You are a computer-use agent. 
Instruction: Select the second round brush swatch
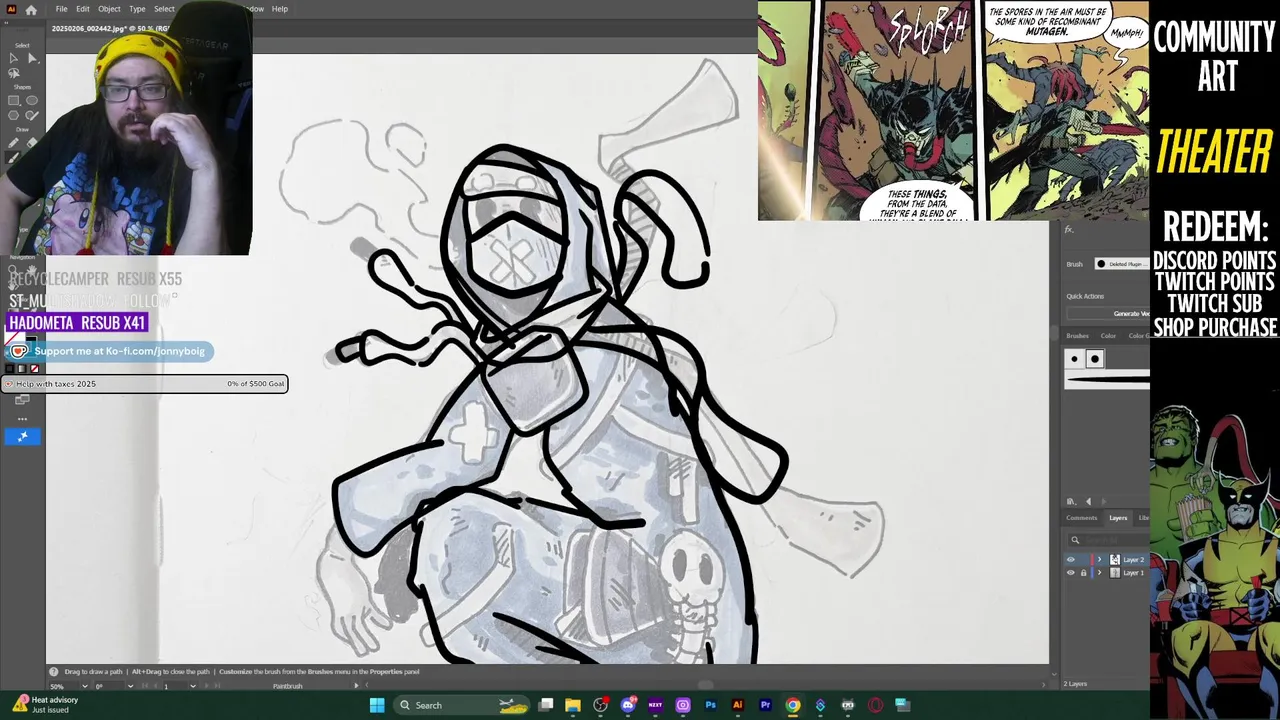click(x=1094, y=359)
